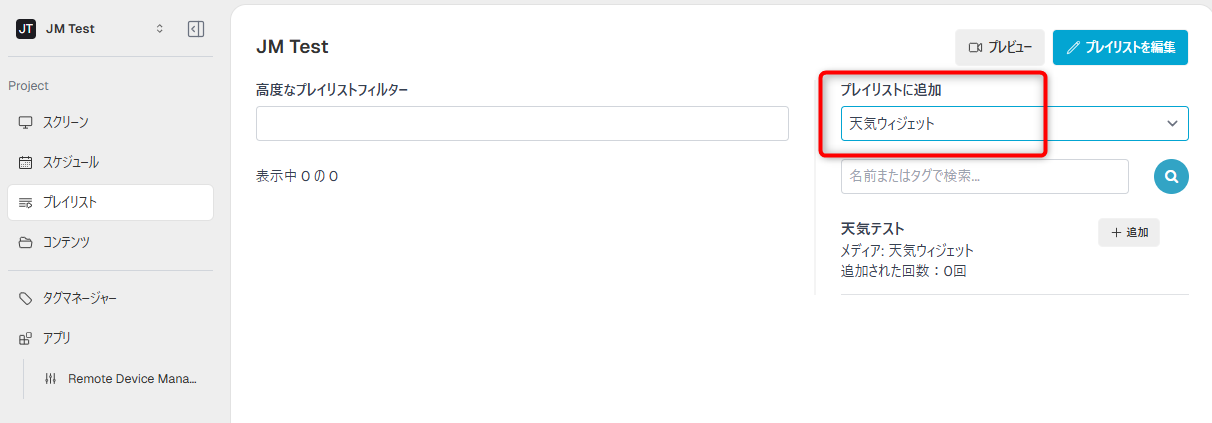Viewport: 1212px width, 423px height.
Task: Click the プレビュー button
Action: (x=1000, y=47)
